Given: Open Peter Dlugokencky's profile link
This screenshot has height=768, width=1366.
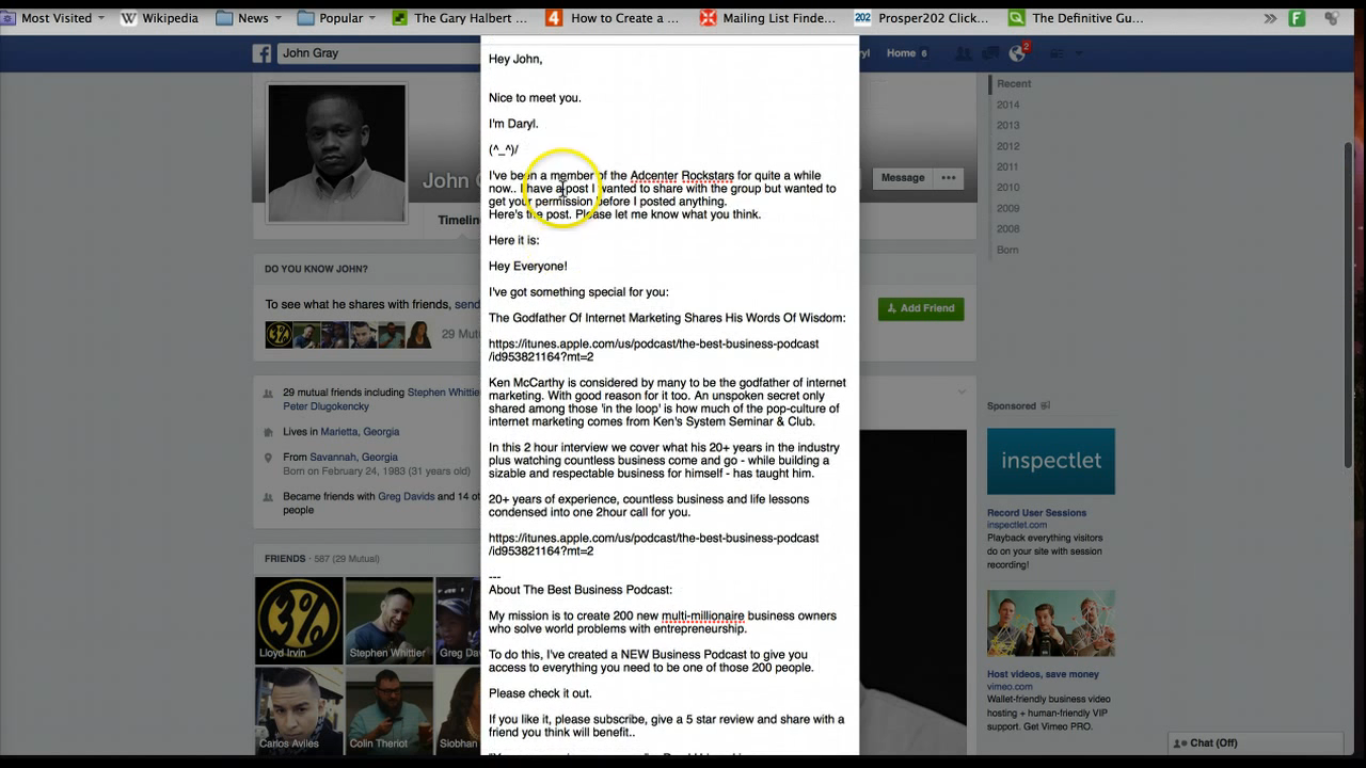Looking at the screenshot, I should (x=326, y=407).
